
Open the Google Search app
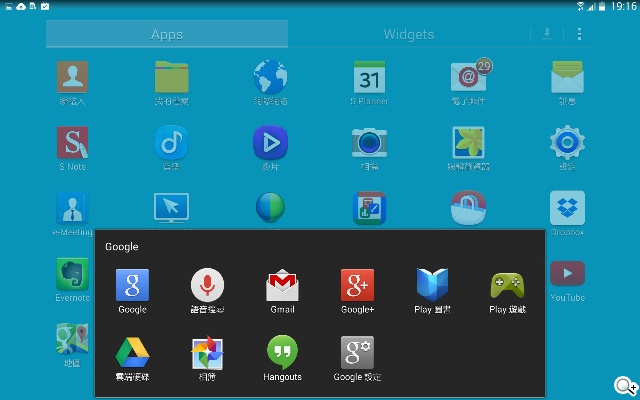(x=132, y=286)
